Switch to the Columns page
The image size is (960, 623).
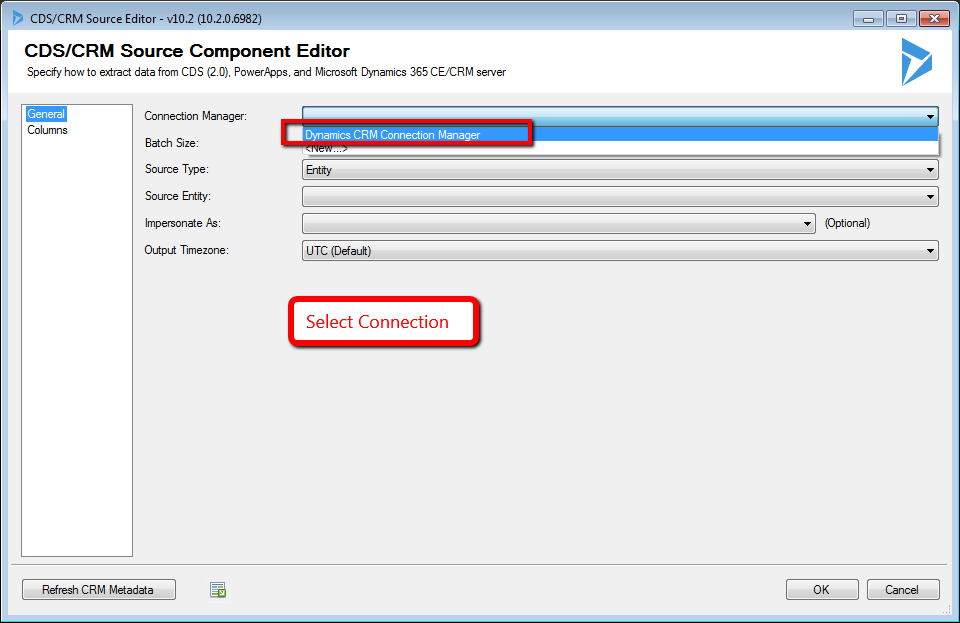(47, 130)
